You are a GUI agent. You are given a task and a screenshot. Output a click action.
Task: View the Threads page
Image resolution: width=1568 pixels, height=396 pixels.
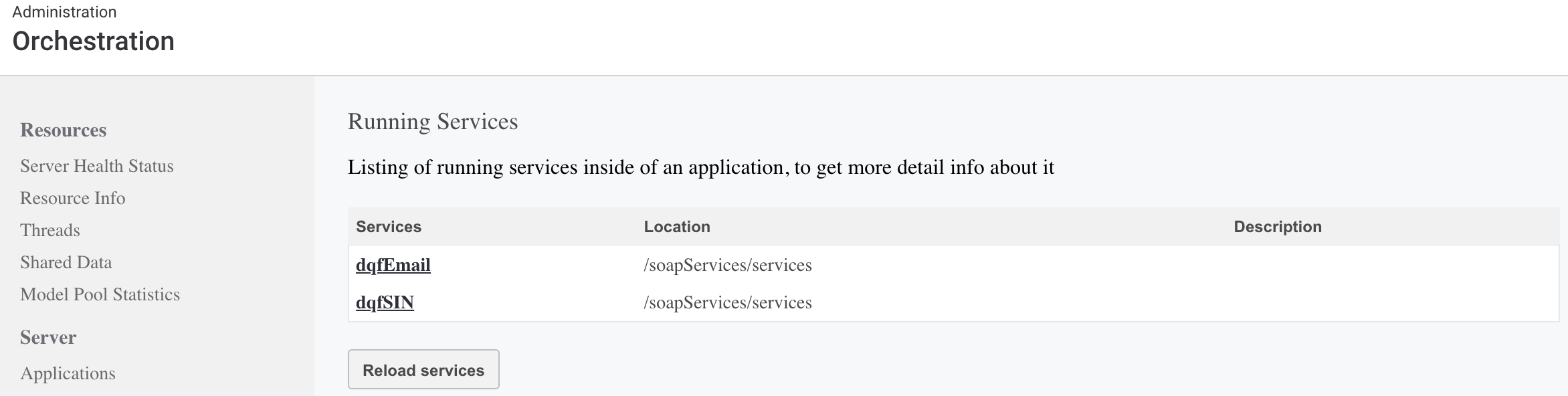[x=50, y=229]
